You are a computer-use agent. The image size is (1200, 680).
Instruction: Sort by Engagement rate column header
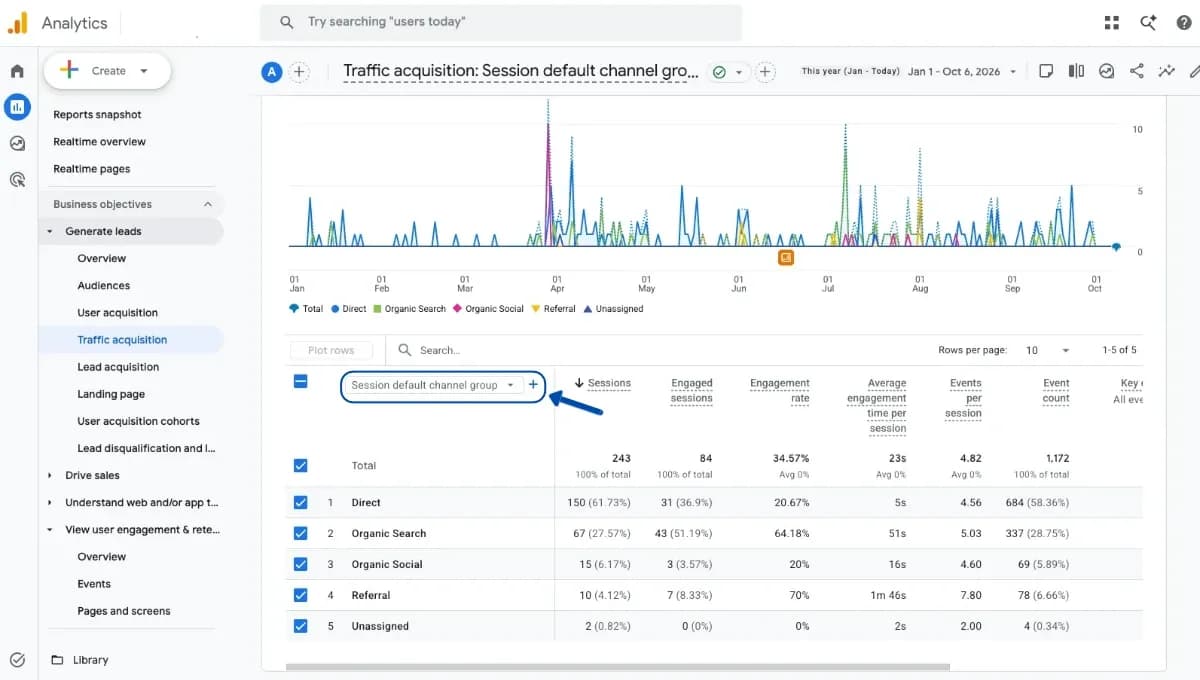click(779, 390)
